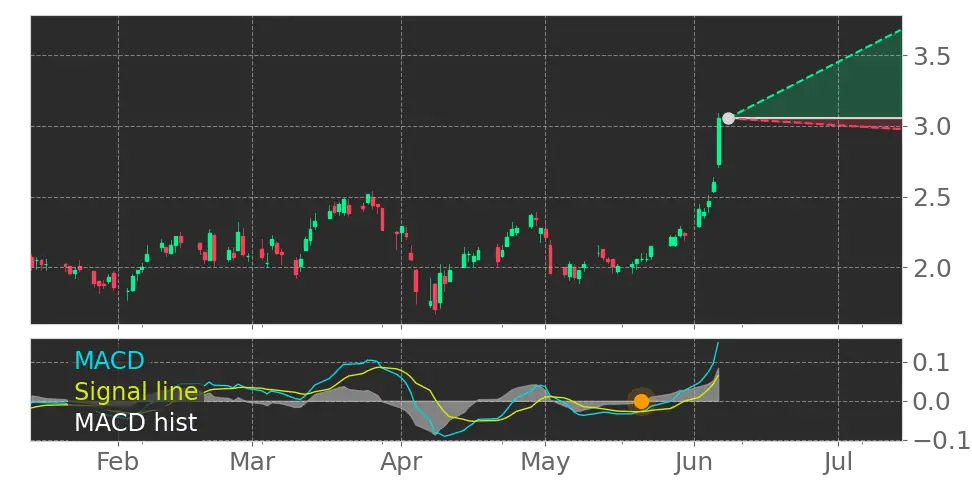
Task: Click the 0.0 MACD axis label
Action: coord(933,402)
